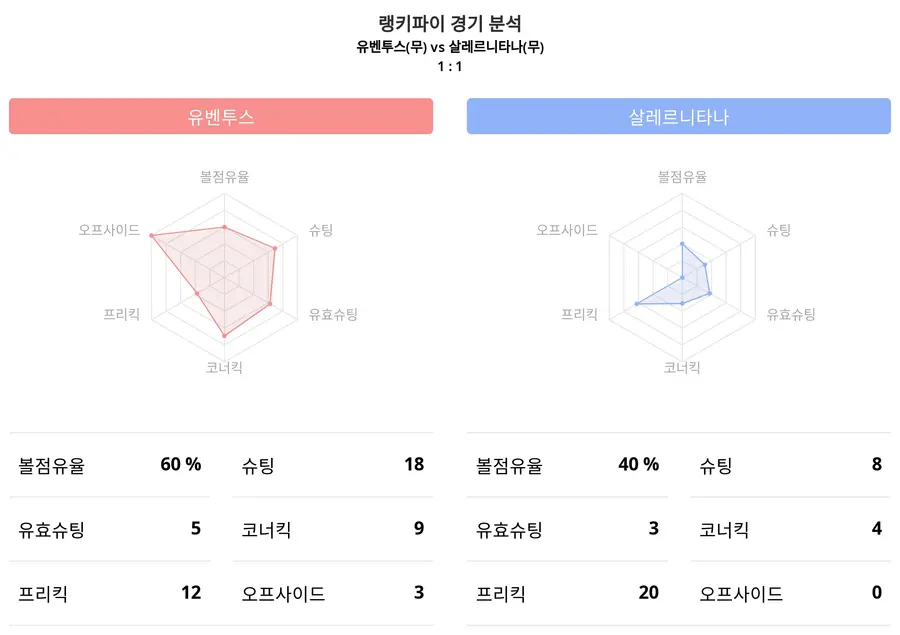The image size is (900, 635).
Task: Click the 1 : 1 match score
Action: pyautogui.click(x=450, y=67)
